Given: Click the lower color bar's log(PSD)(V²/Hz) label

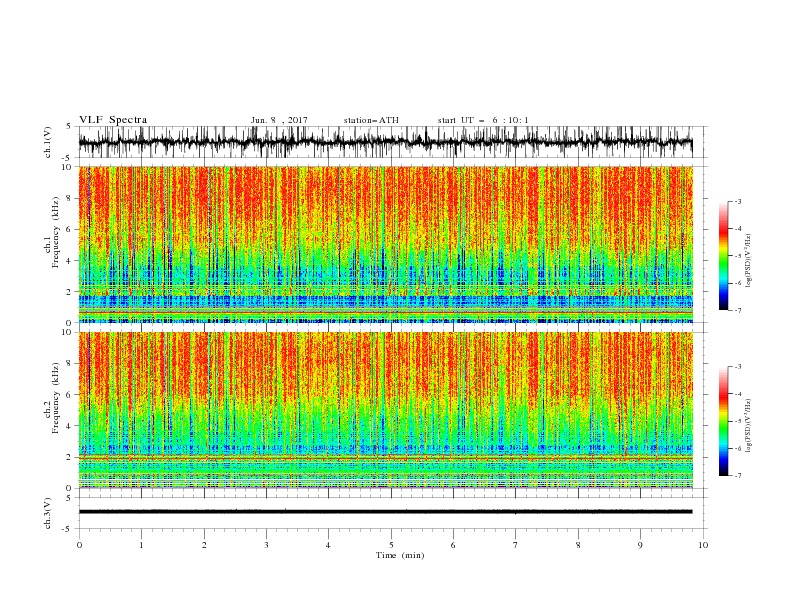Looking at the screenshot, I should click(x=749, y=425).
